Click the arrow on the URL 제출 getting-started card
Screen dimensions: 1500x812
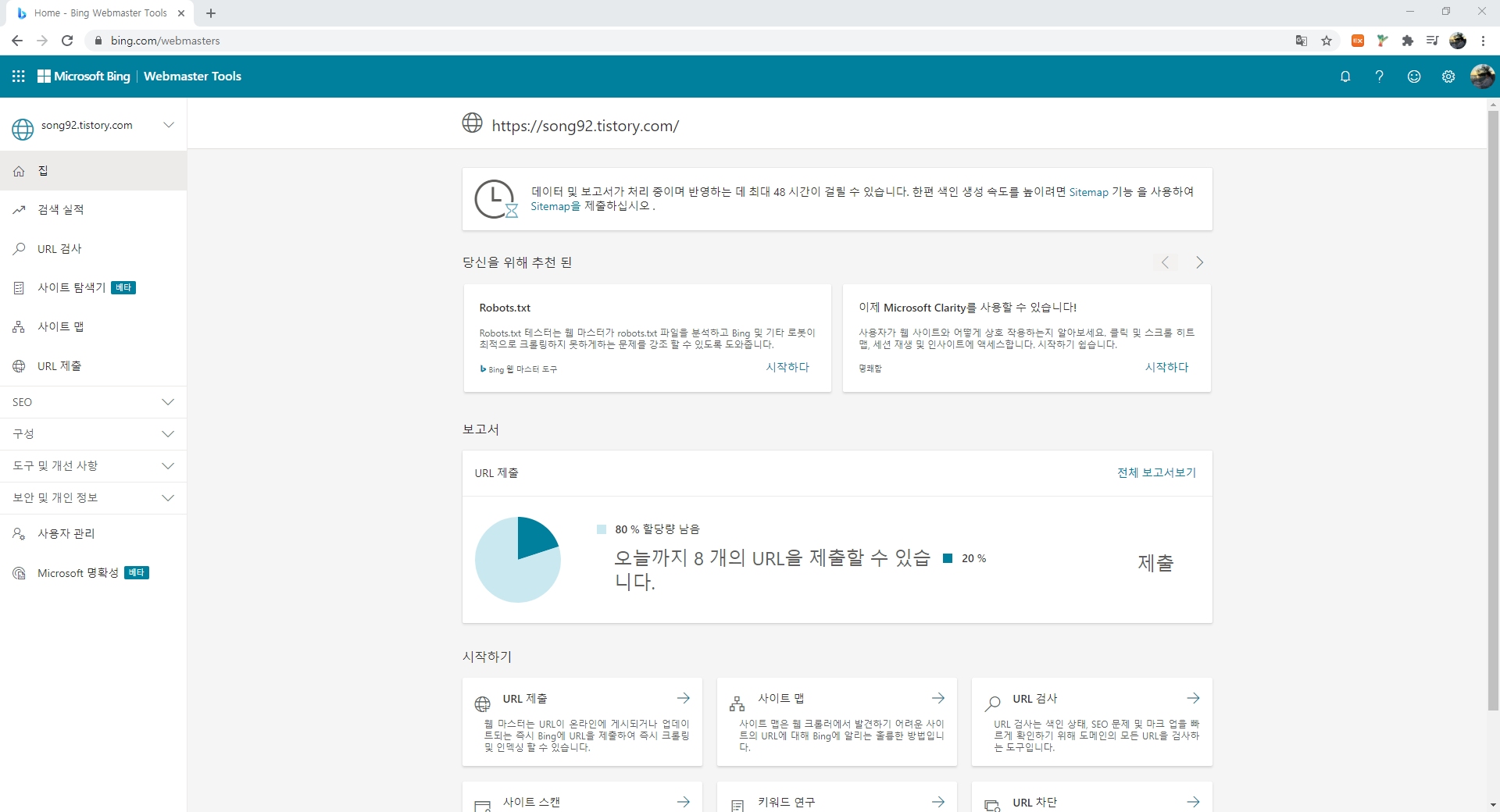click(684, 698)
